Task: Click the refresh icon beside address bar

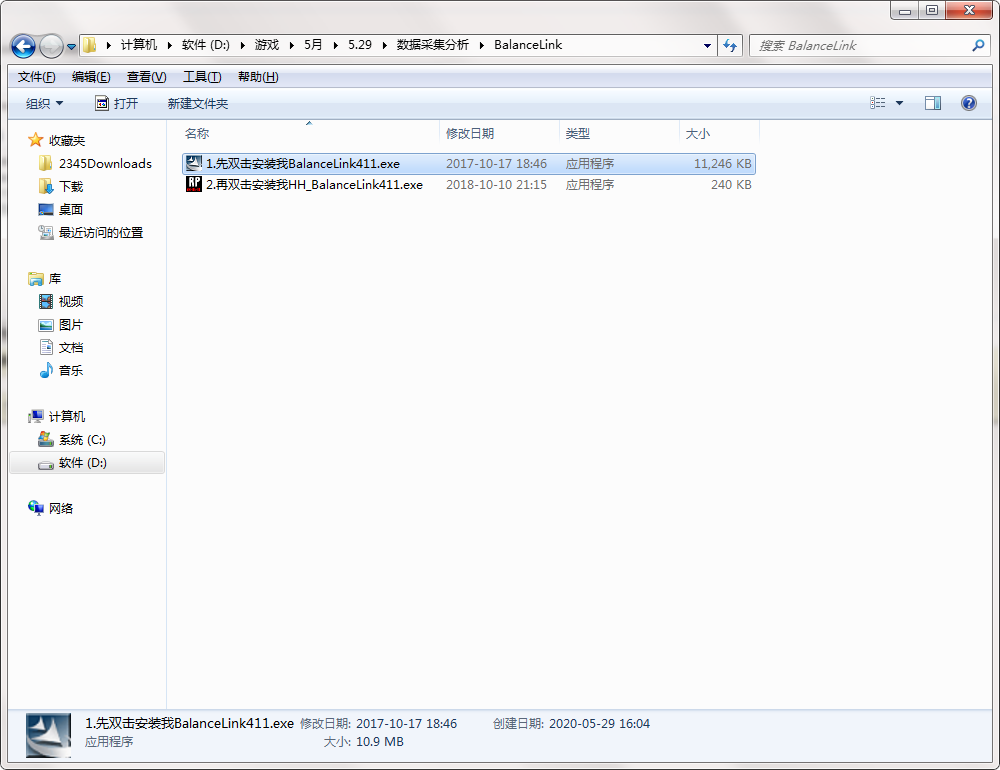Action: 730,45
